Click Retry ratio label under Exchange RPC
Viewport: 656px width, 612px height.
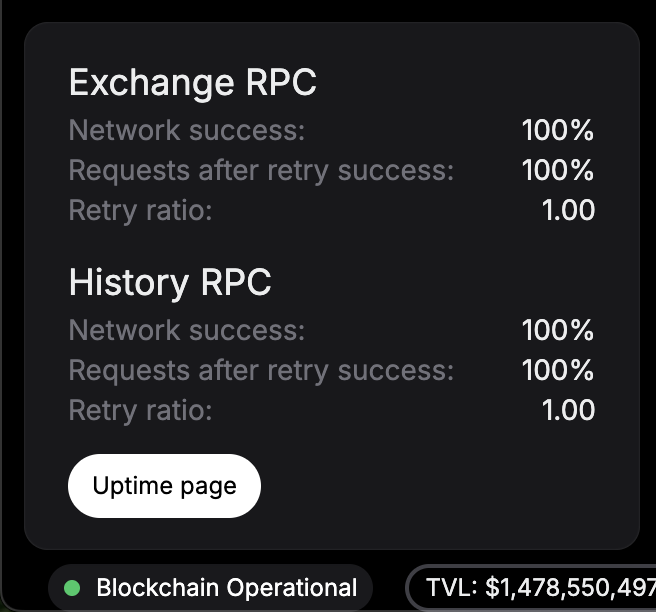tap(140, 210)
